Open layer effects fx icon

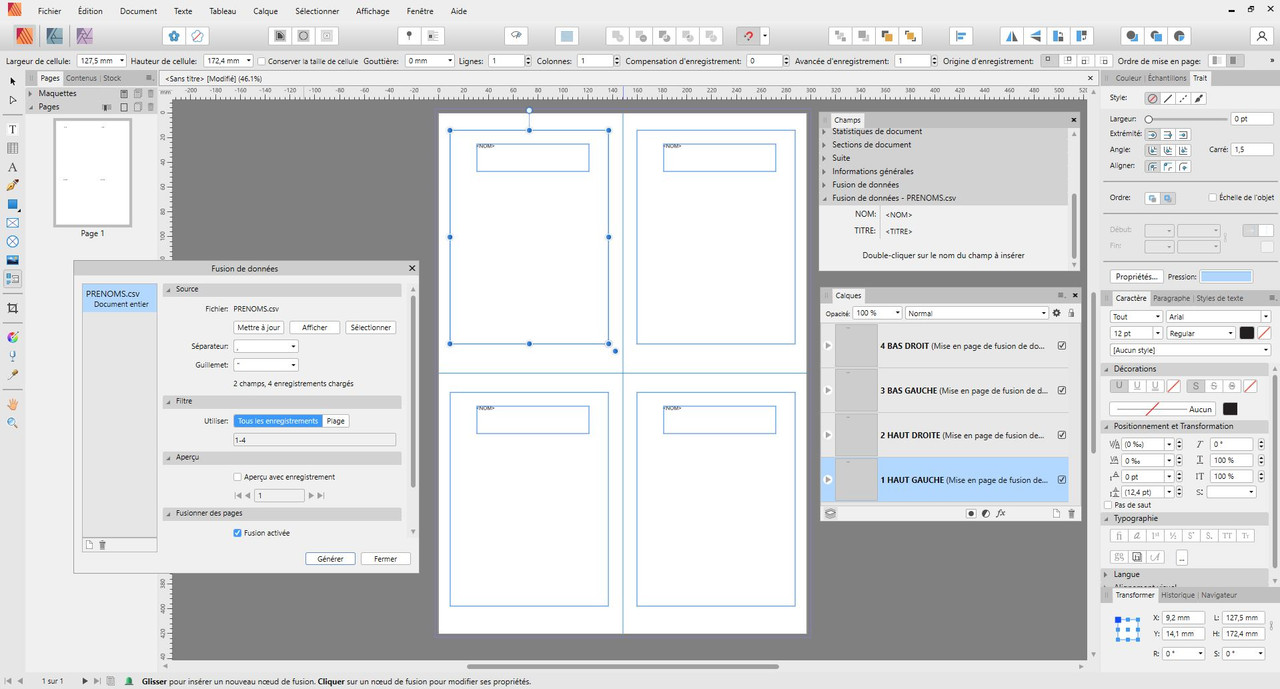click(1001, 513)
